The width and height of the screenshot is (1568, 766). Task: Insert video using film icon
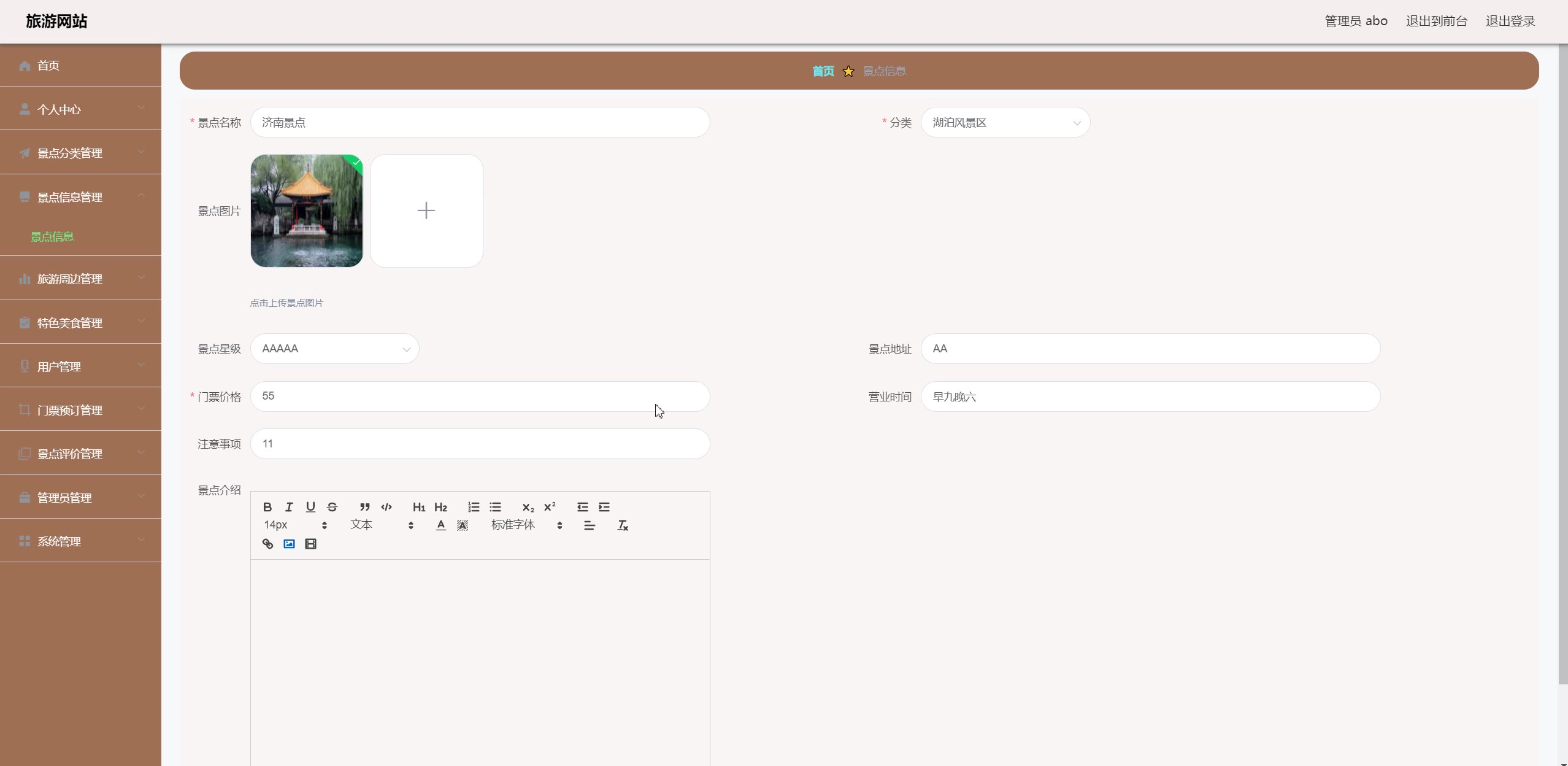coord(310,544)
